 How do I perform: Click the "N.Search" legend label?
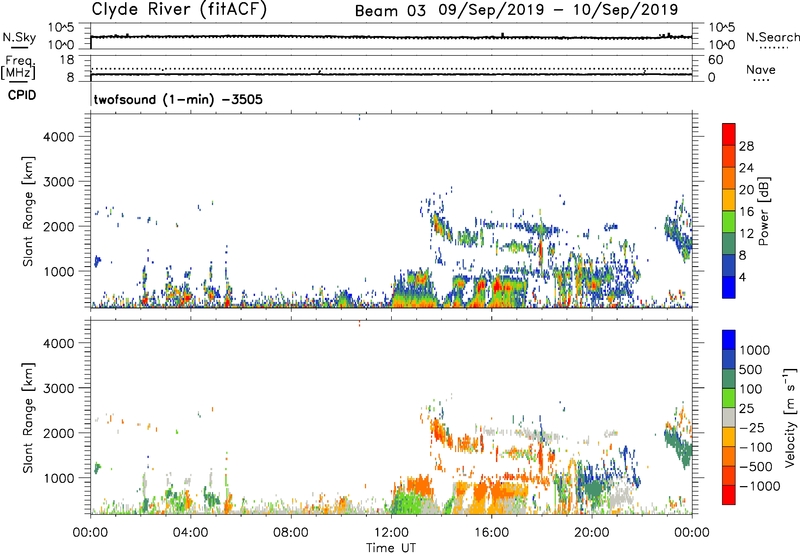772,37
